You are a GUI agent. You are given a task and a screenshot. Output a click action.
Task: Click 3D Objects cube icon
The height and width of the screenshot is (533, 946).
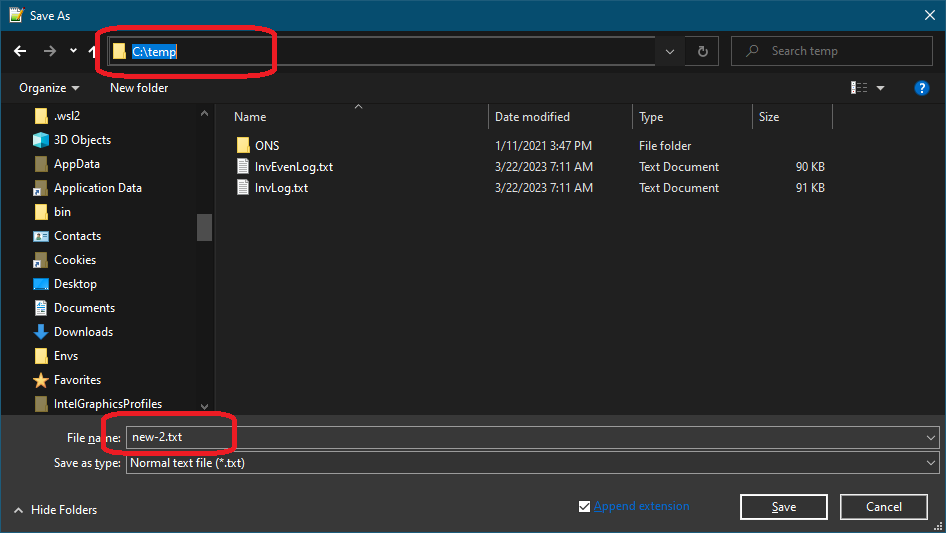(x=41, y=140)
